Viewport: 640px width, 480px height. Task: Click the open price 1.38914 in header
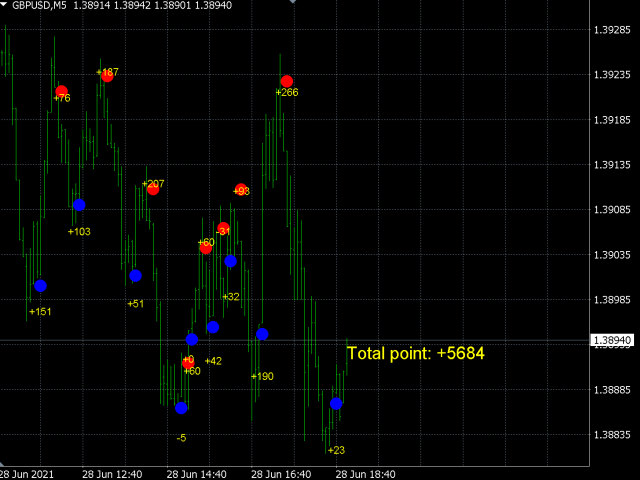point(92,6)
